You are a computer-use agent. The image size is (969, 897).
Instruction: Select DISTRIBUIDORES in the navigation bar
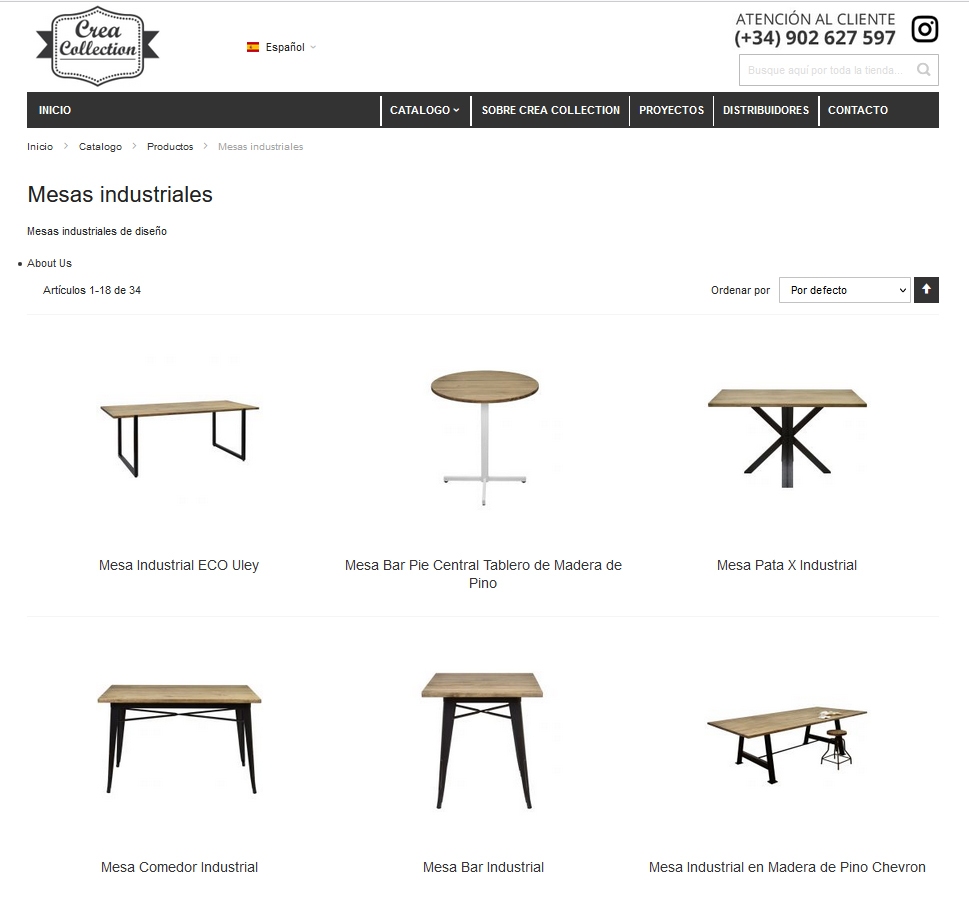[x=766, y=110]
